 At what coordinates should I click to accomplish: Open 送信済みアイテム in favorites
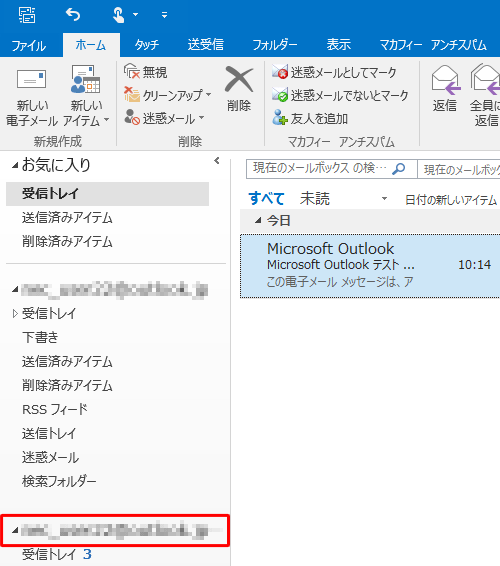67,218
